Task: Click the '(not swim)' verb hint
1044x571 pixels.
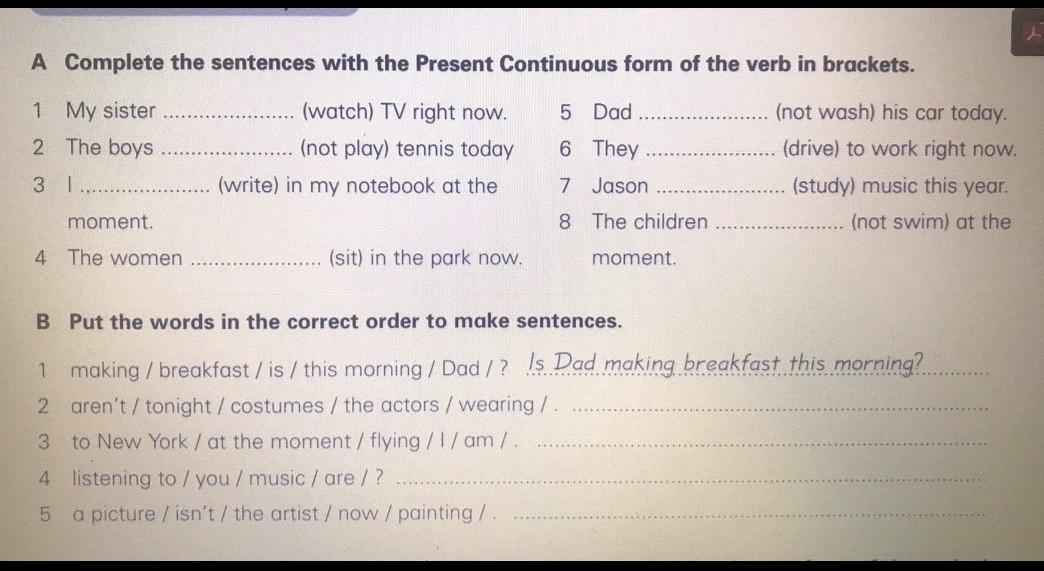Action: [x=899, y=222]
